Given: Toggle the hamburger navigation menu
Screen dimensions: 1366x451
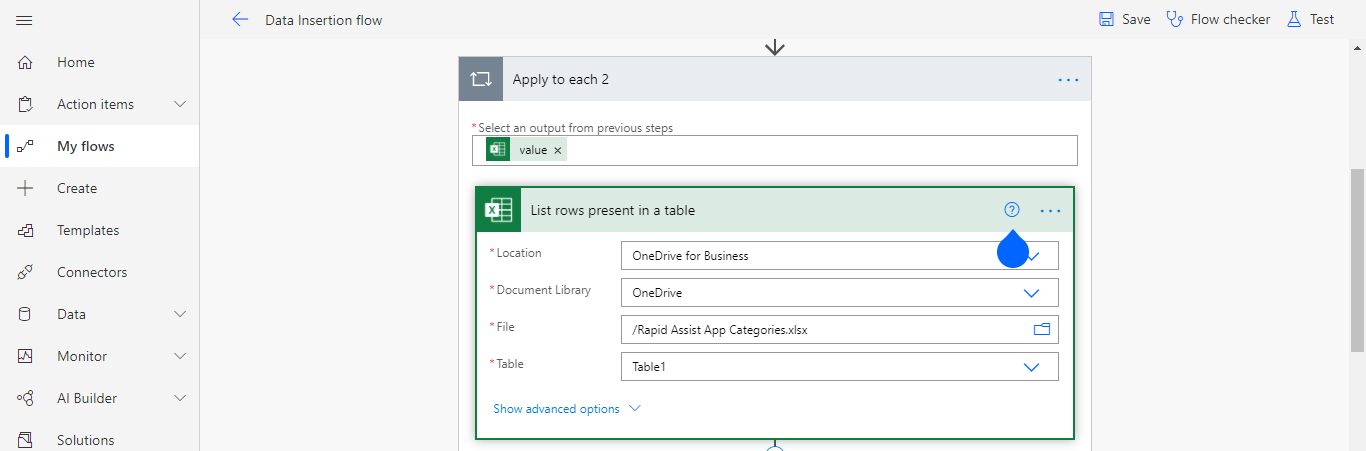Looking at the screenshot, I should coord(25,20).
